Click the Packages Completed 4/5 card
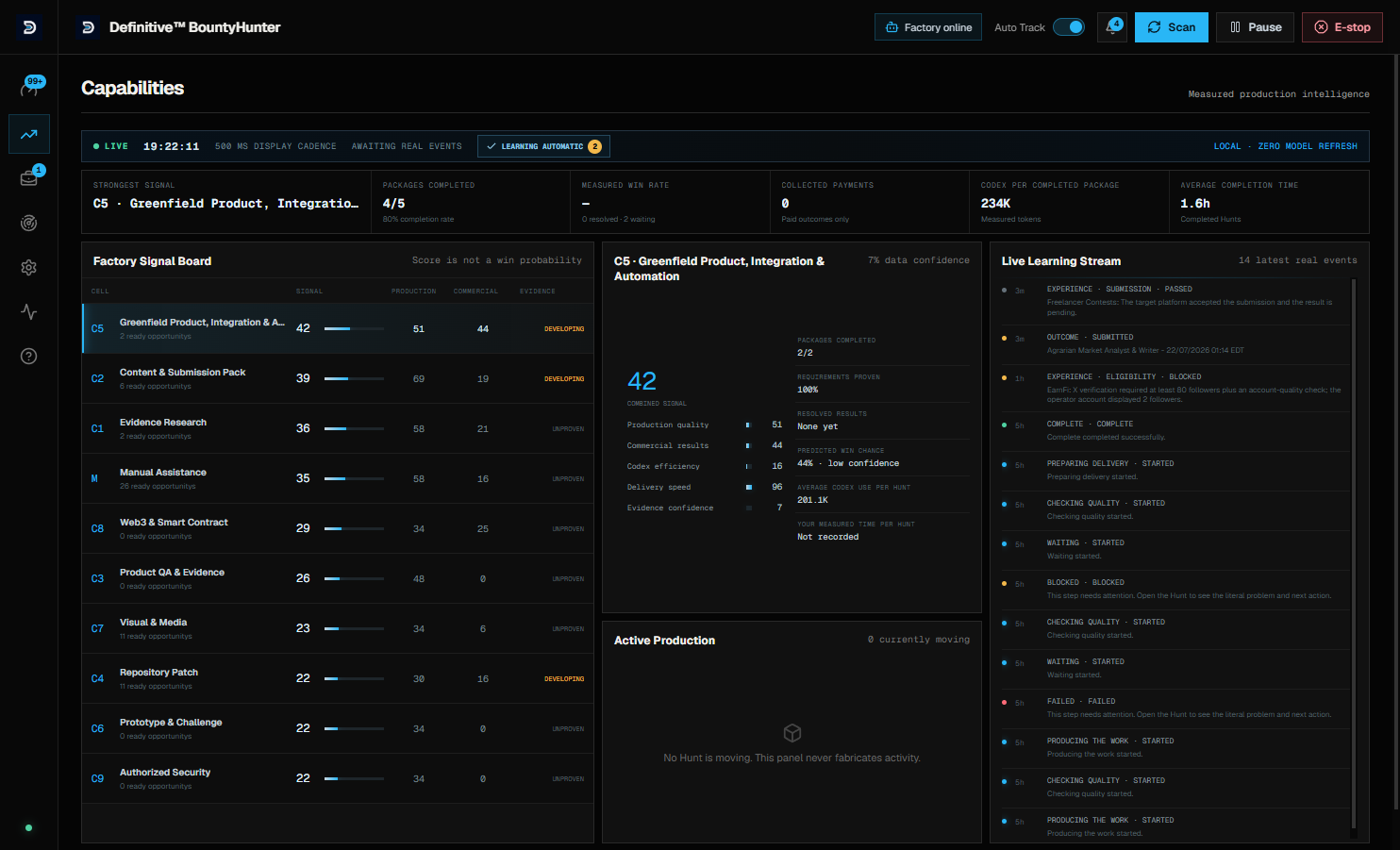This screenshot has height=850, width=1400. point(471,202)
